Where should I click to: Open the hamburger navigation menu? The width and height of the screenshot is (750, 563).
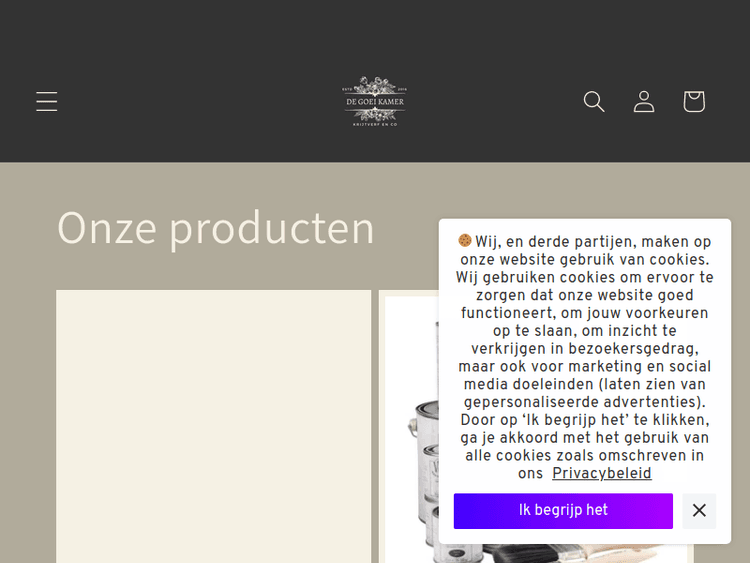coord(46,101)
